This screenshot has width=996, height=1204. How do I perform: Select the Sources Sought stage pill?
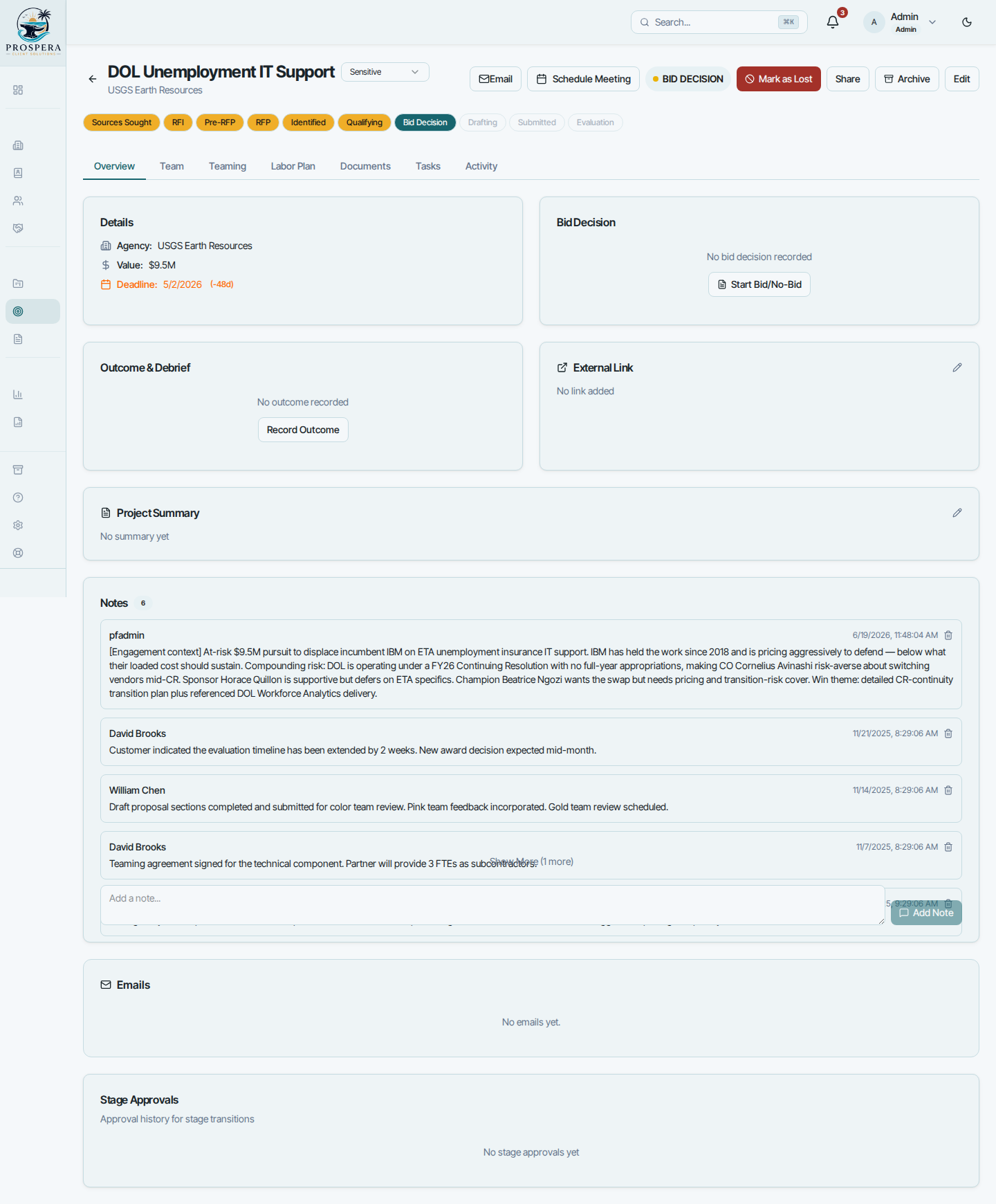tap(122, 122)
